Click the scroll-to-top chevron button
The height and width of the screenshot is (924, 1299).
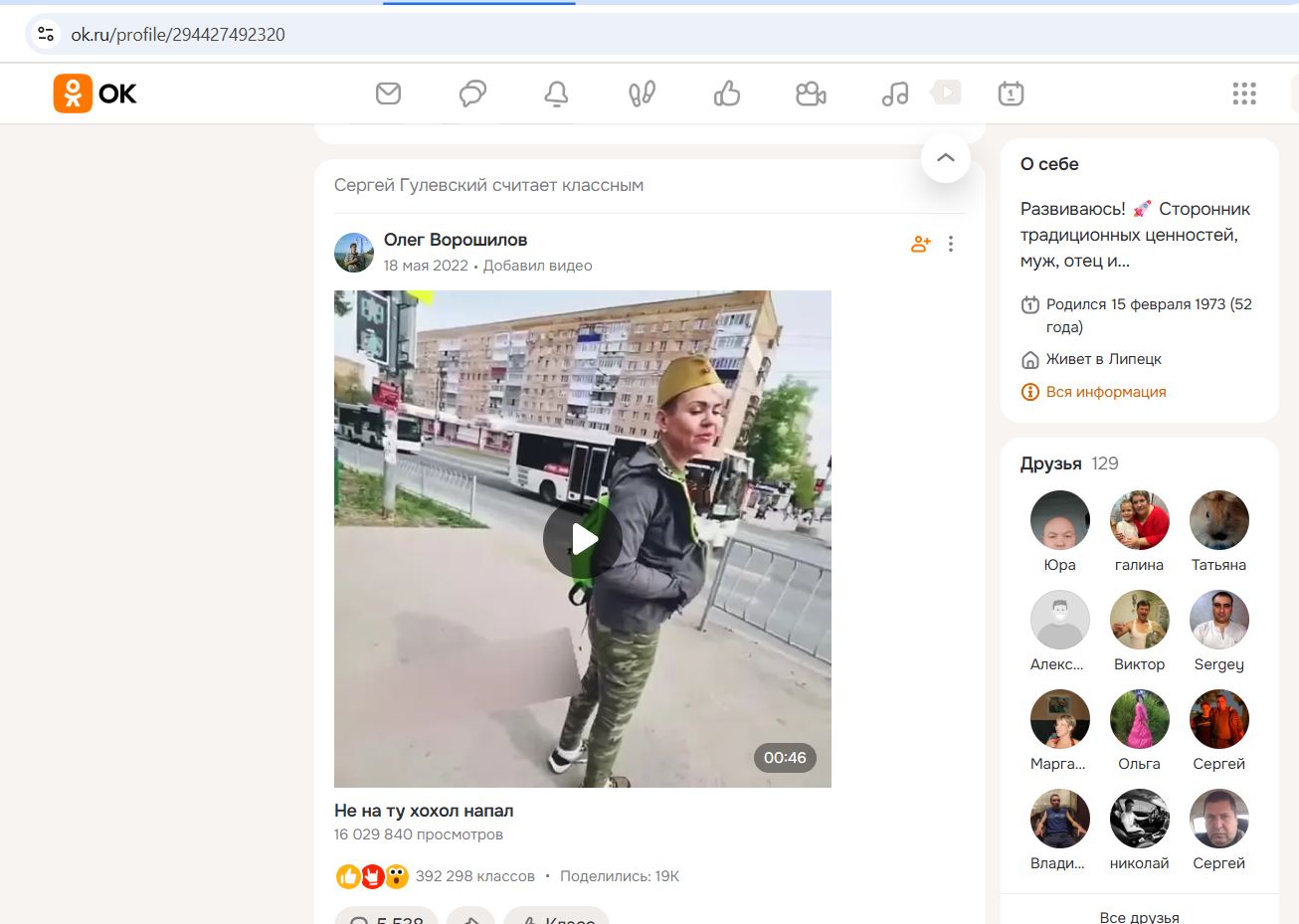click(945, 158)
